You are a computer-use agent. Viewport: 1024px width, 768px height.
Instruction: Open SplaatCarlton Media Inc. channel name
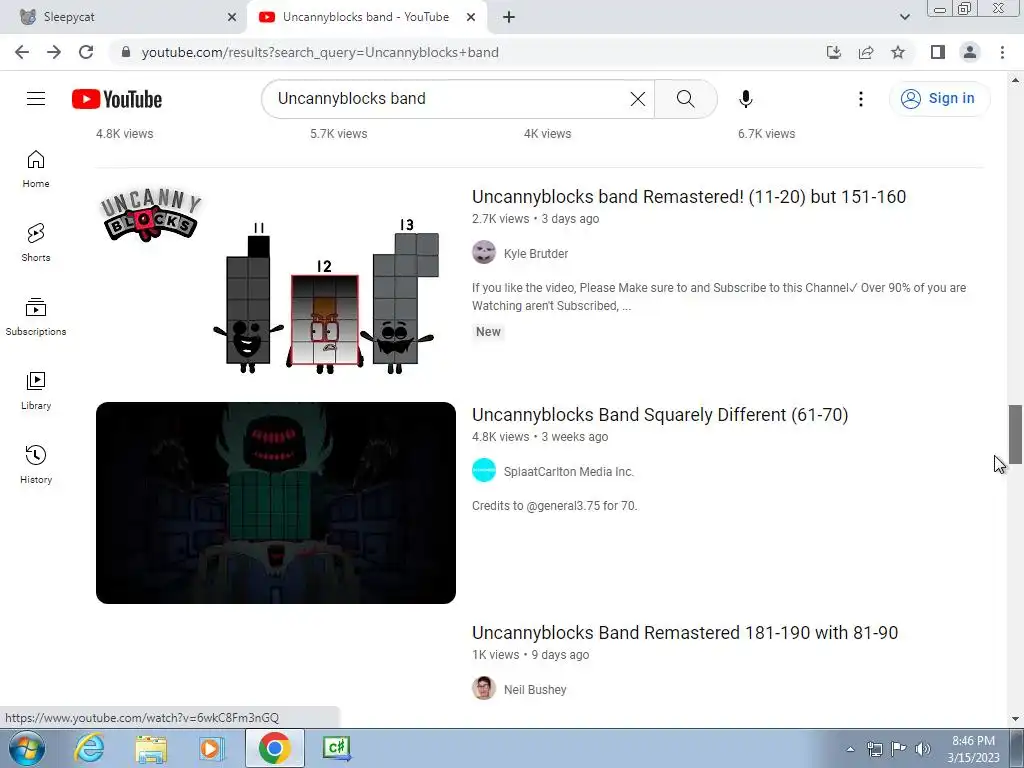(x=569, y=472)
